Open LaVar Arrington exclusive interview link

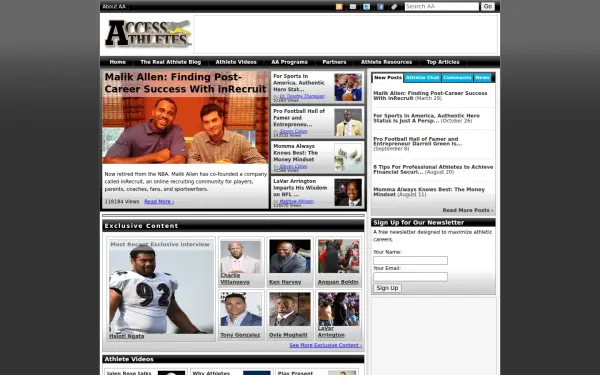tap(331, 331)
